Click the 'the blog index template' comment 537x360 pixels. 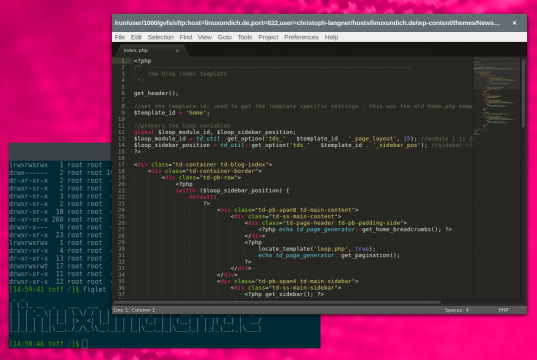[x=187, y=74]
